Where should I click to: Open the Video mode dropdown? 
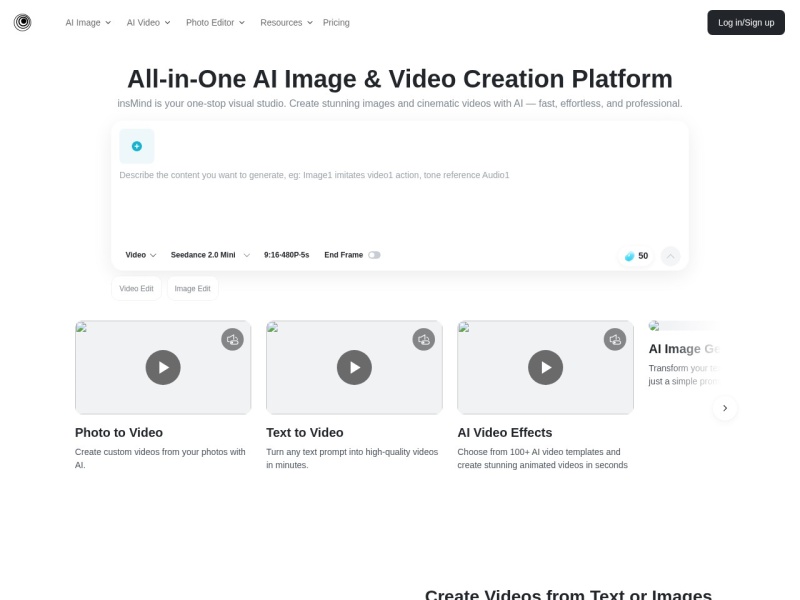pos(141,255)
